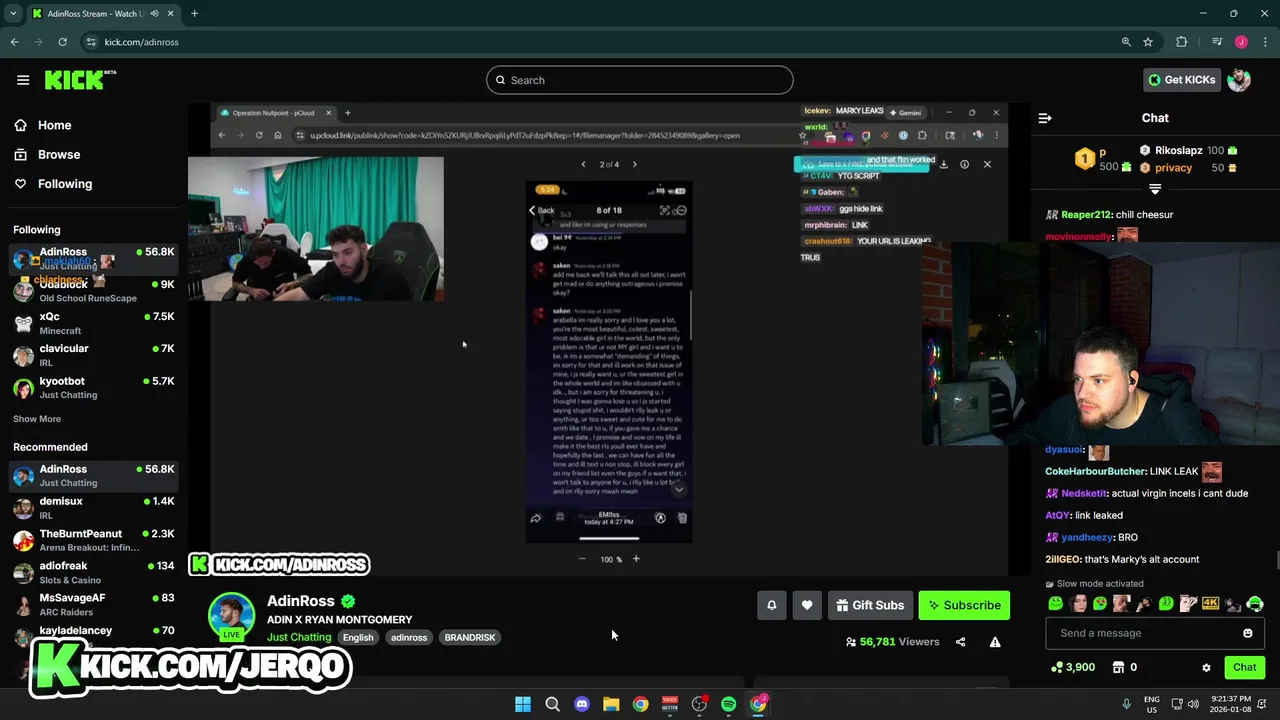Click the Subscribe button
The image size is (1280, 720).
pos(964,605)
